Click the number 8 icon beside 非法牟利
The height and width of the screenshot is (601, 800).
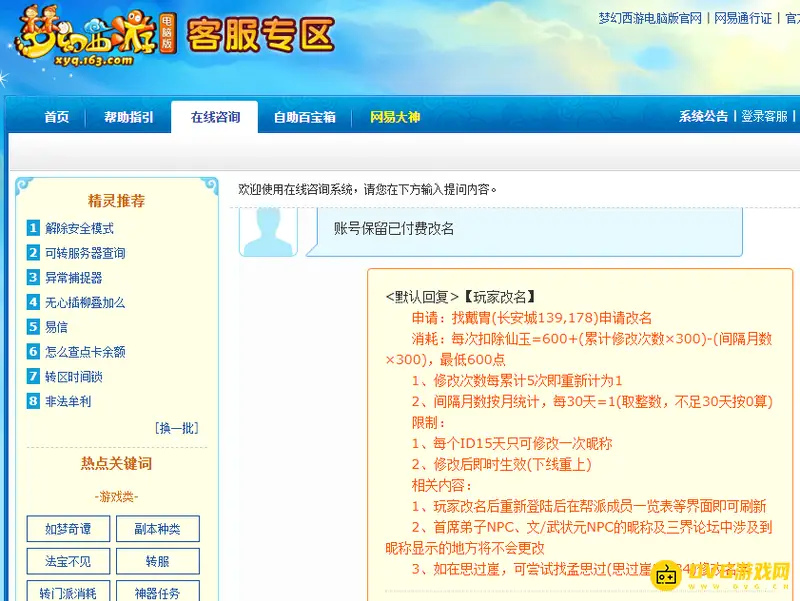(x=33, y=401)
